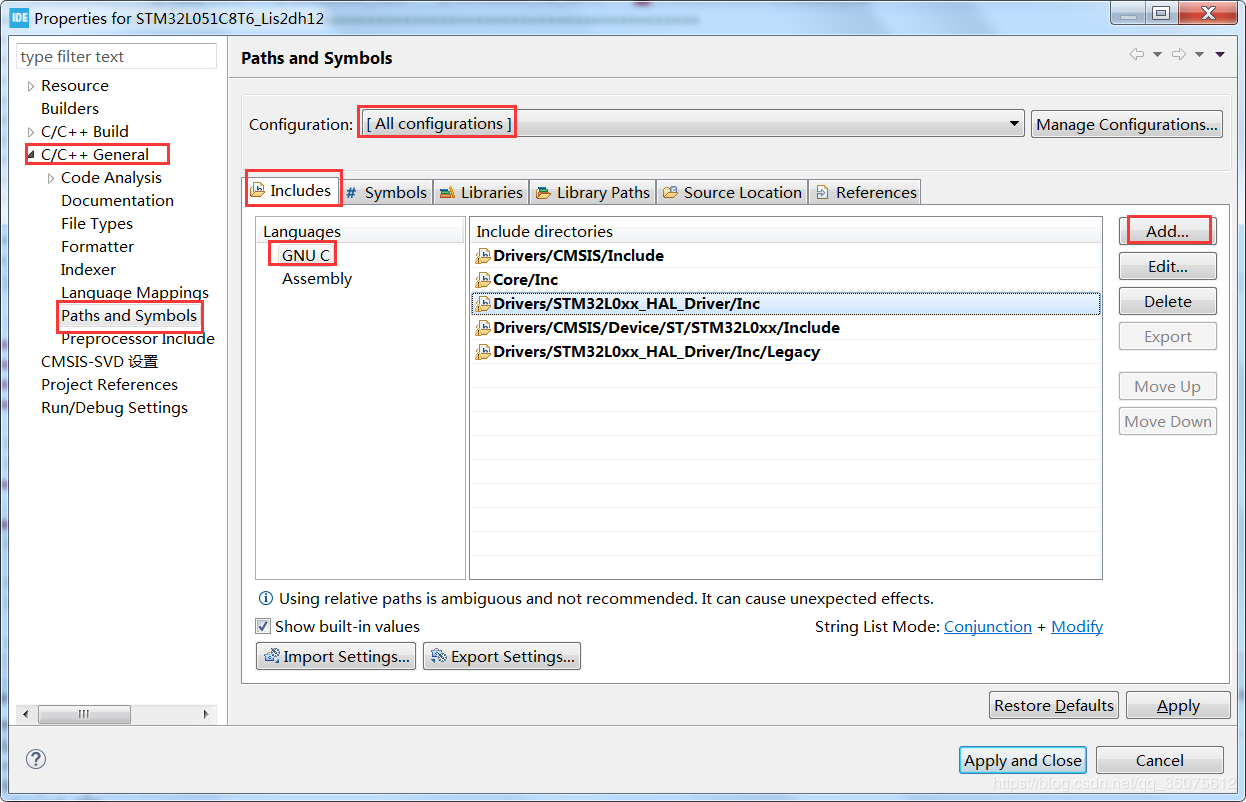
Task: Open the view menu dropdown arrow
Action: 1220,55
